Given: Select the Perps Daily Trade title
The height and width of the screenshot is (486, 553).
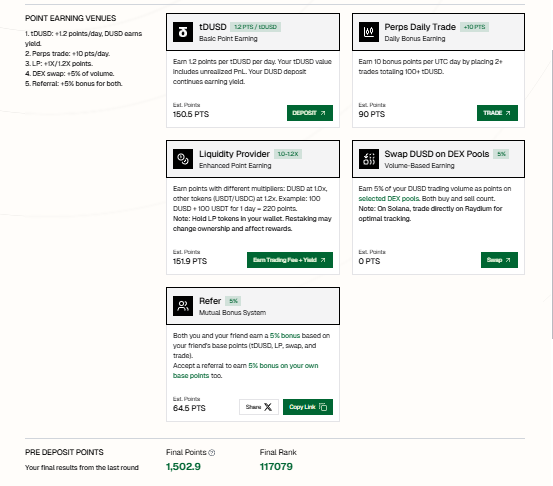Looking at the screenshot, I should (x=420, y=27).
